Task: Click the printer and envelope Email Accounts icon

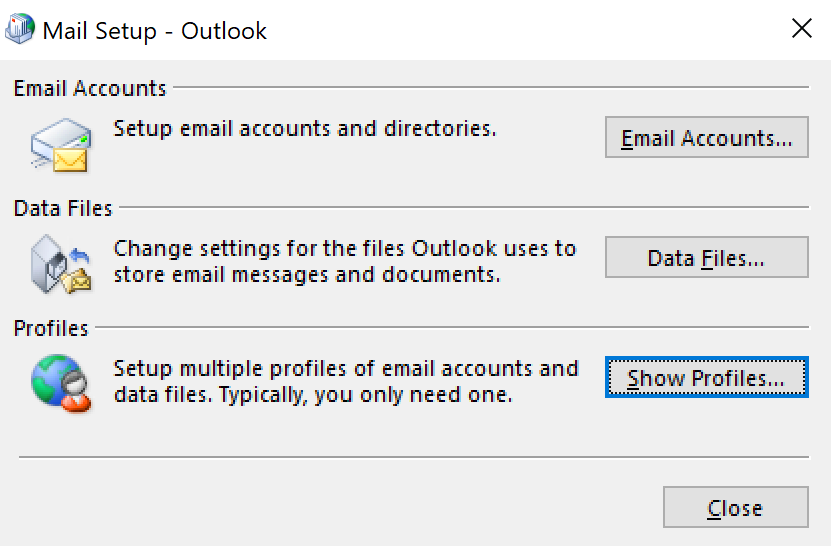Action: click(60, 145)
